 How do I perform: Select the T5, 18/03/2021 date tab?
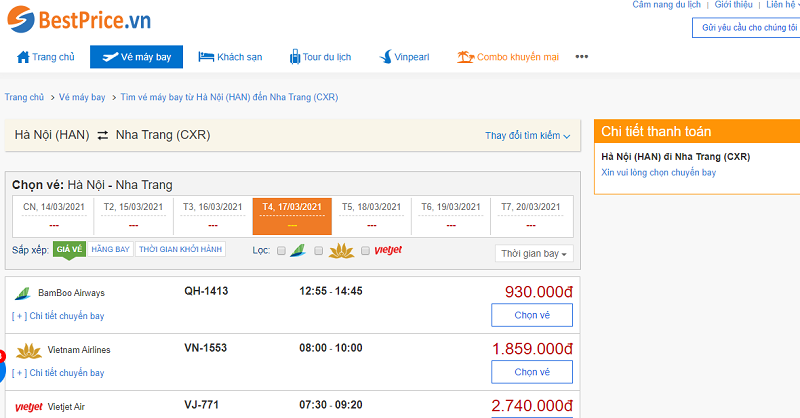[371, 216]
